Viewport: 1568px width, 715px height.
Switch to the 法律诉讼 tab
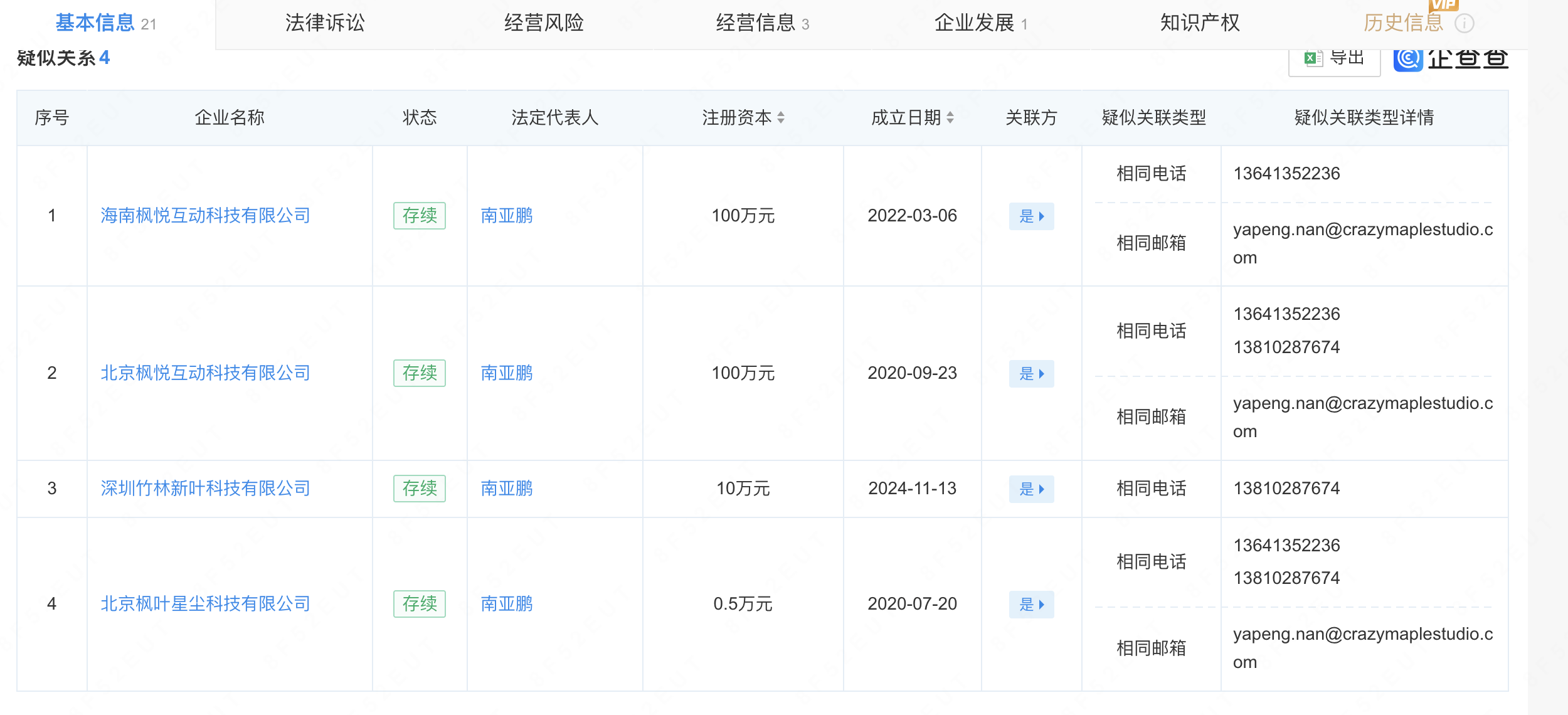tap(325, 23)
